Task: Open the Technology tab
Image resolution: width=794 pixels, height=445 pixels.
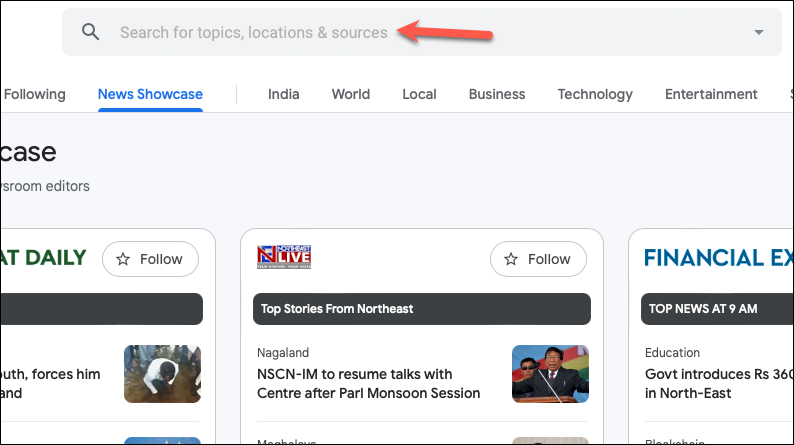Action: (595, 95)
